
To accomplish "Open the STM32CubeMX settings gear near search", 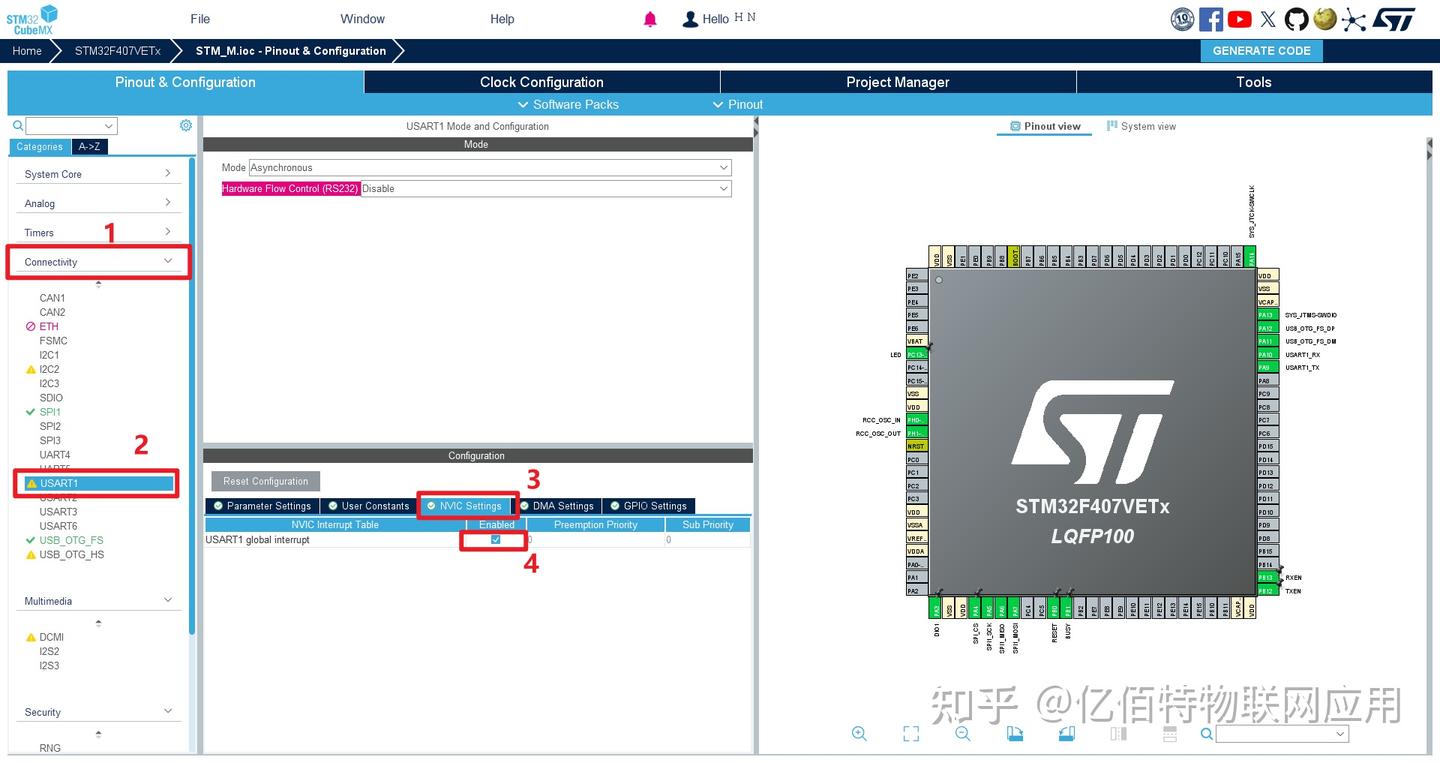I will tap(185, 125).
